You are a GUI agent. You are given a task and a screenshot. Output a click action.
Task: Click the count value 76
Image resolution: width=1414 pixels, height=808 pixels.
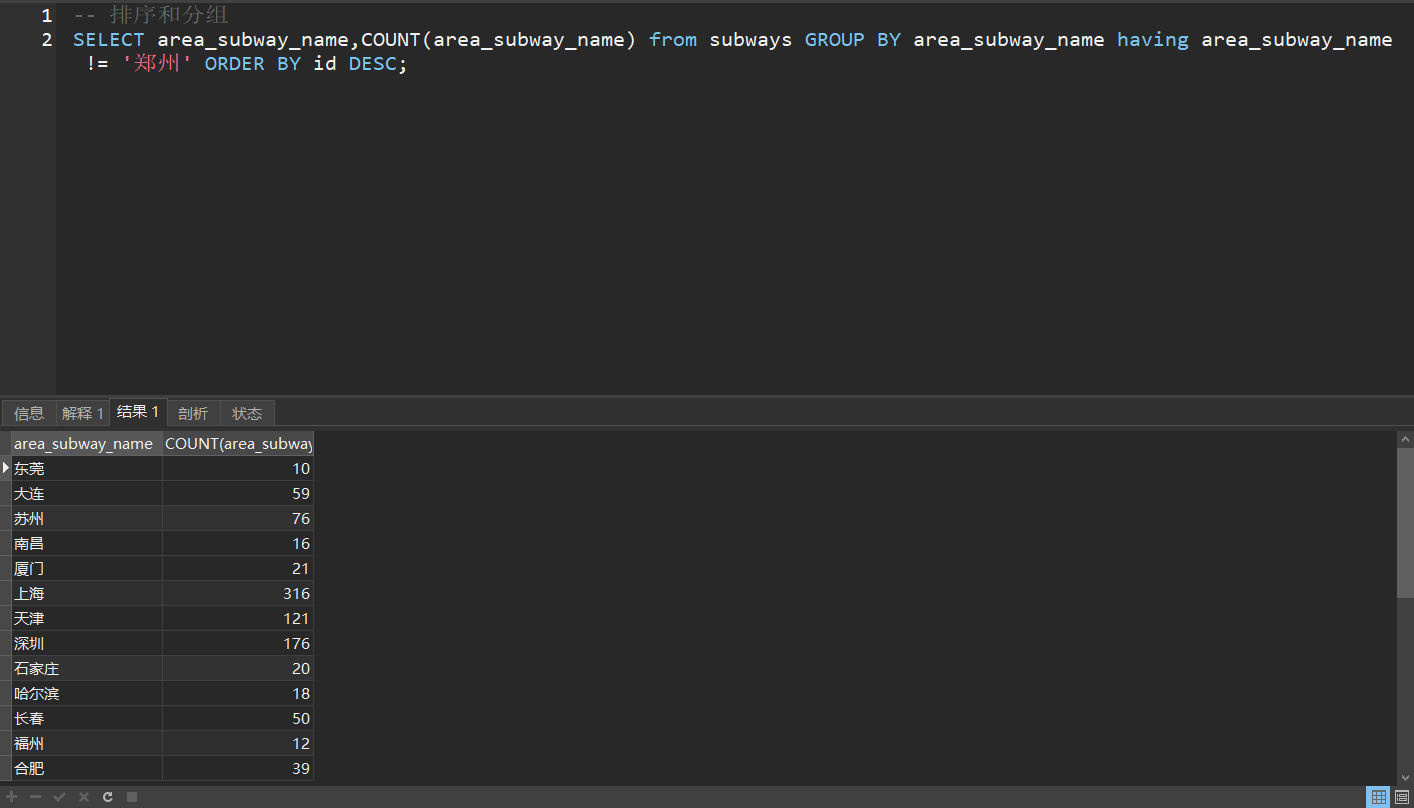(301, 519)
